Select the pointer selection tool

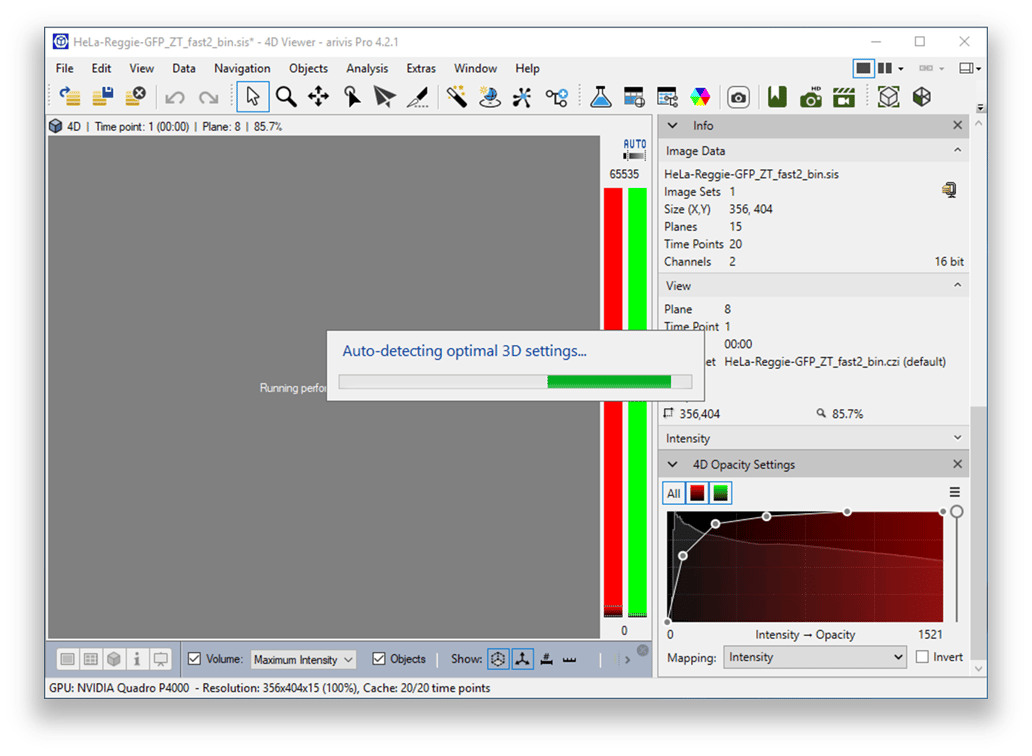click(x=253, y=96)
